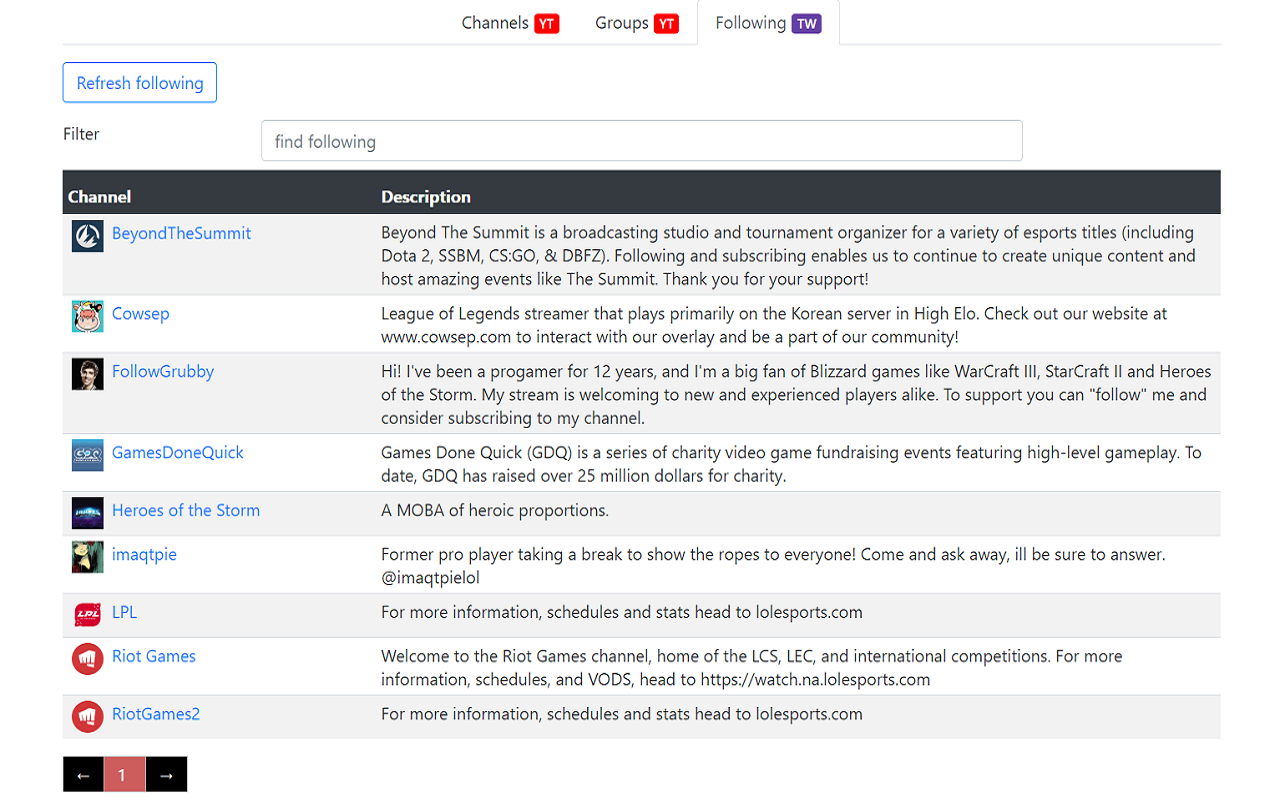
Task: Click the LPL row lolesports.com description
Action: [622, 612]
